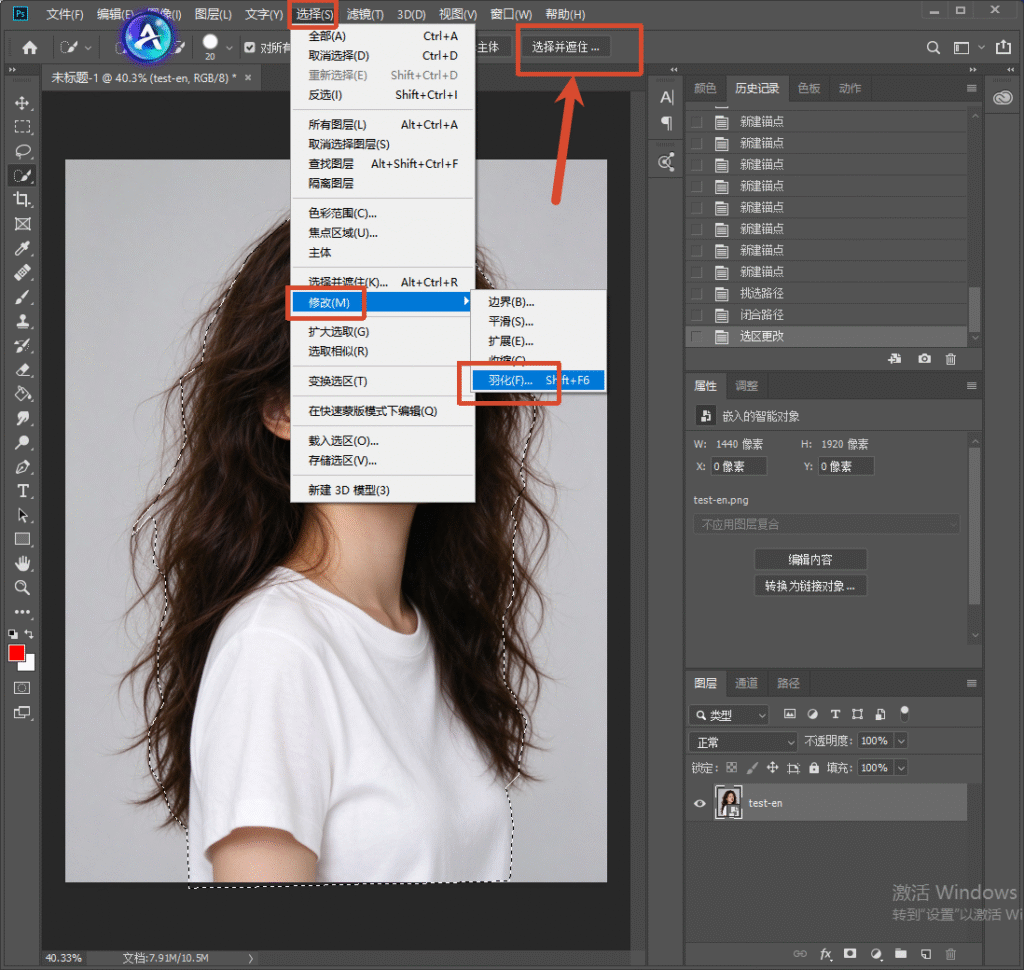Choose 羽化(F) feather menu item

[538, 380]
